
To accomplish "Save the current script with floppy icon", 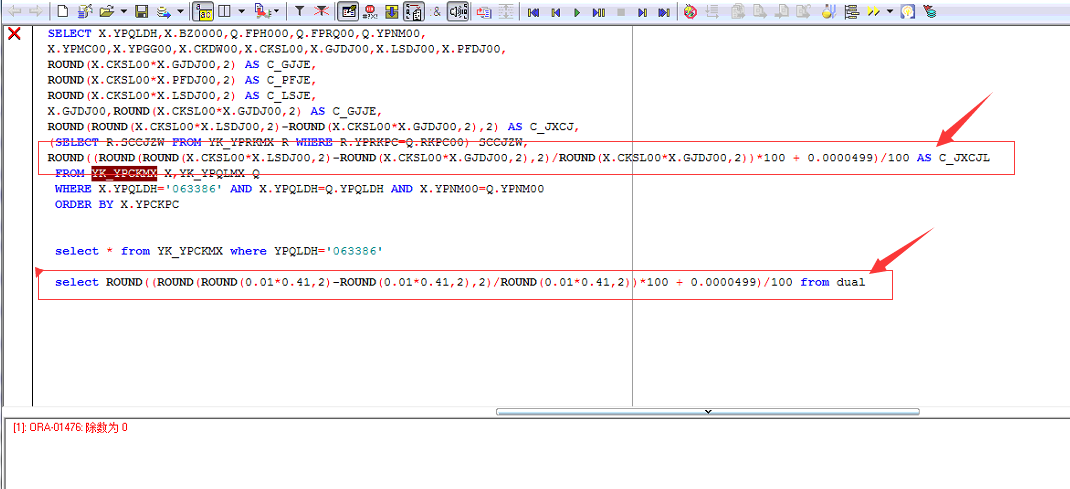I will click(x=142, y=11).
